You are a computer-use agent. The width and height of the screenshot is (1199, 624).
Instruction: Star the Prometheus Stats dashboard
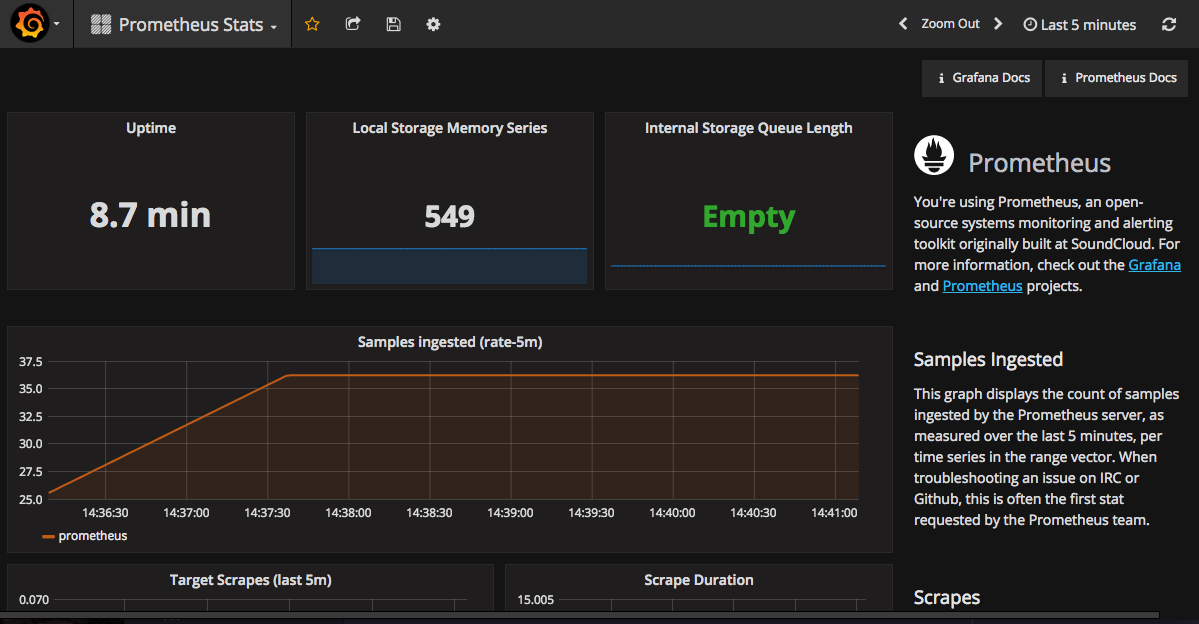312,23
